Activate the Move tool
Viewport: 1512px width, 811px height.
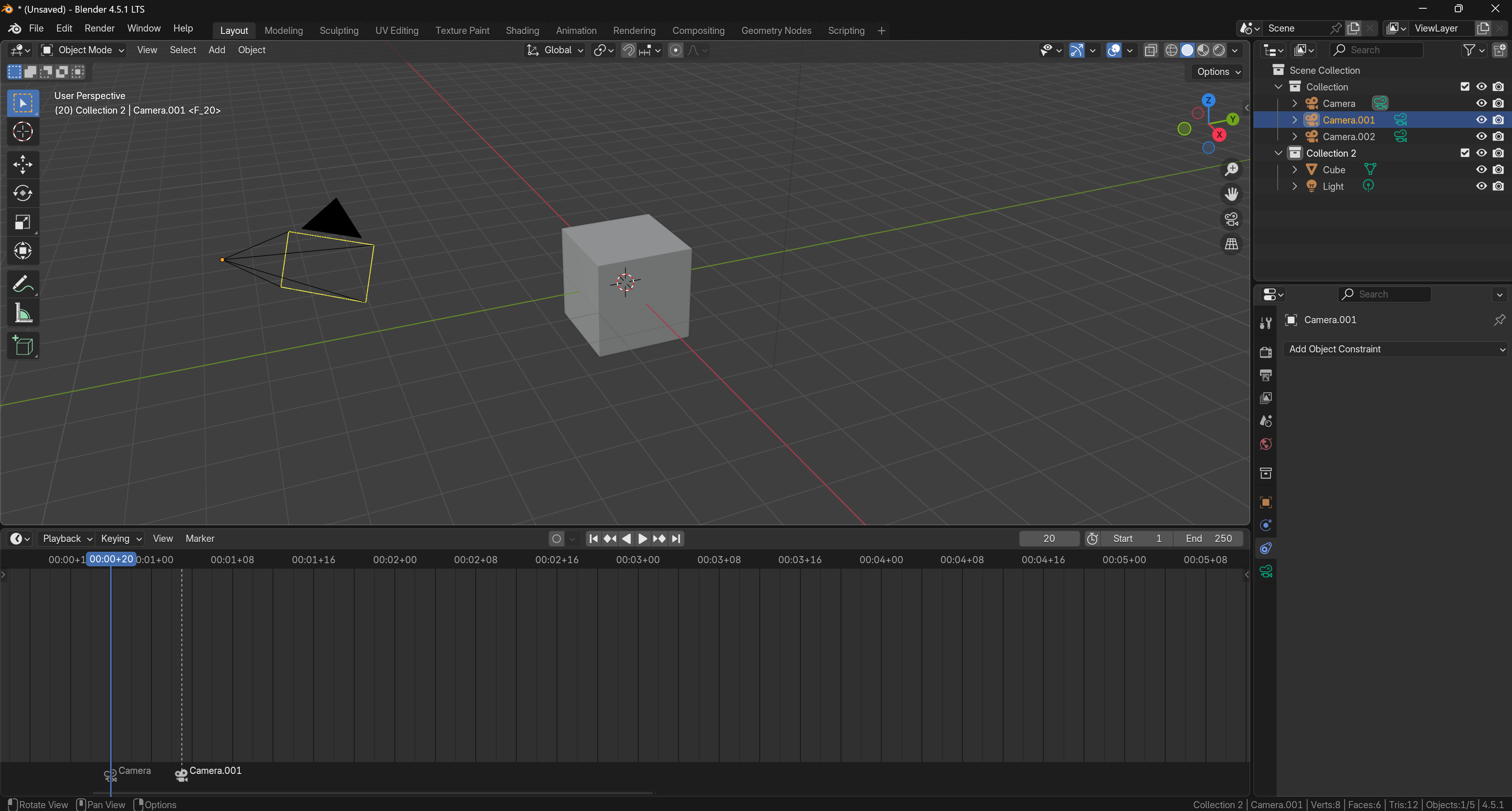[23, 165]
